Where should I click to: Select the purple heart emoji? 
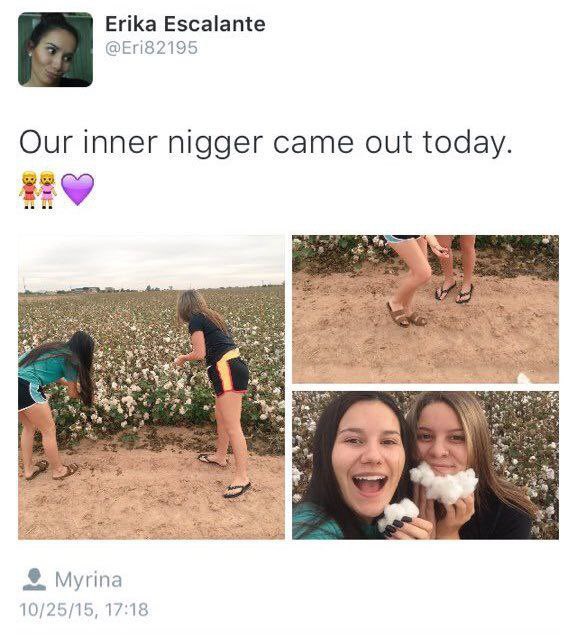[77, 189]
